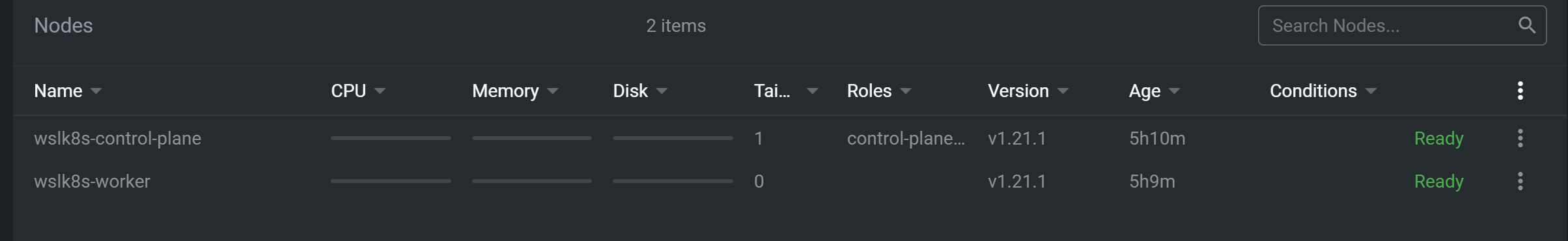The image size is (1568, 241).
Task: Open the wslk8s-control-plane node details
Action: tap(117, 138)
